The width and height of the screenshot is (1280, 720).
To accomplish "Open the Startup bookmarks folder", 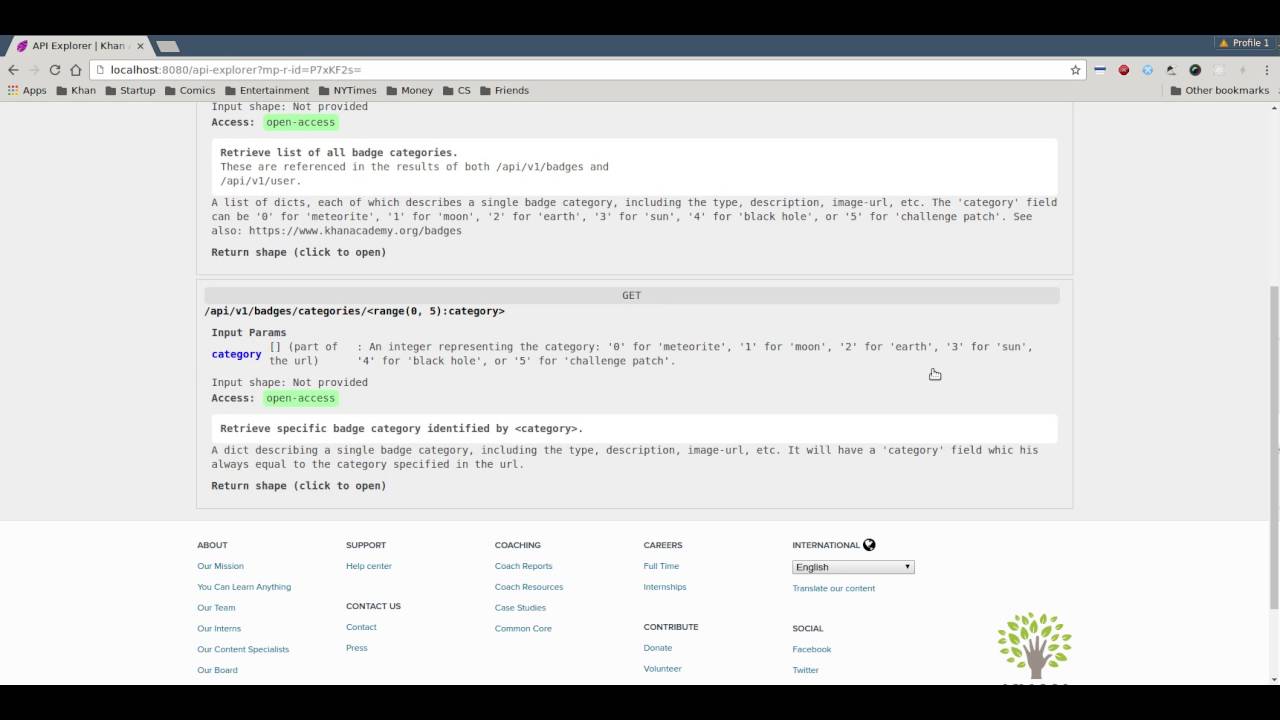I will (x=130, y=90).
